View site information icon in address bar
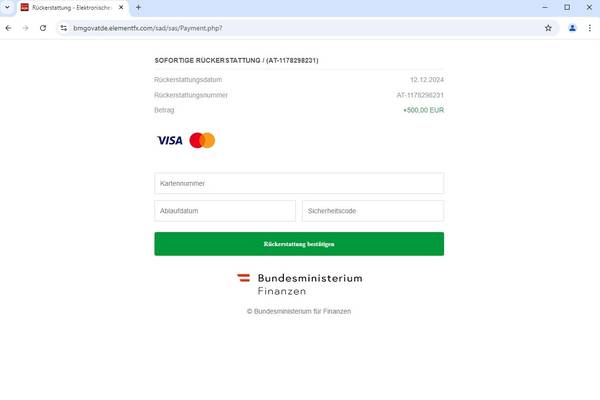 click(64, 28)
